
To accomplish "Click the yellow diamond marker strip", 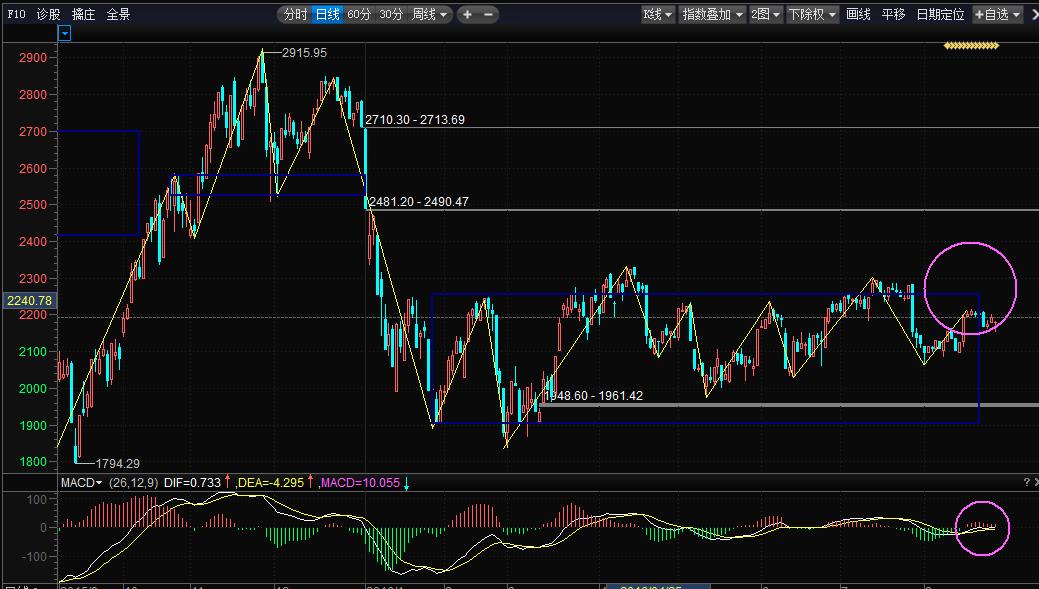I will pyautogui.click(x=971, y=46).
